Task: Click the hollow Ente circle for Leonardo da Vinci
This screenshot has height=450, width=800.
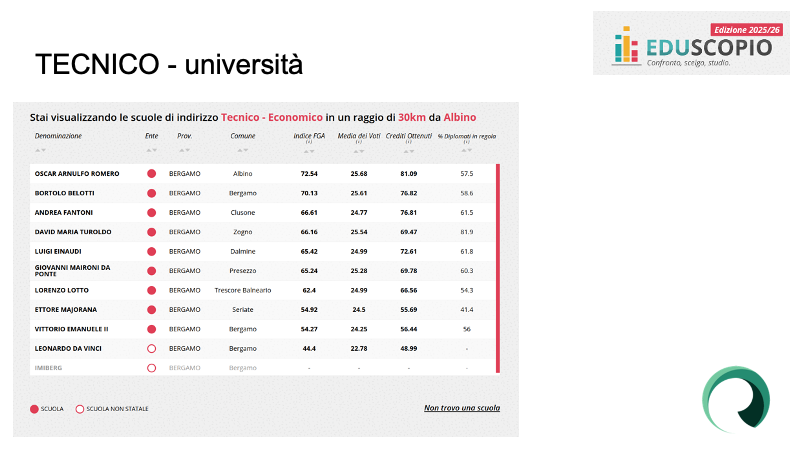Action: [152, 348]
